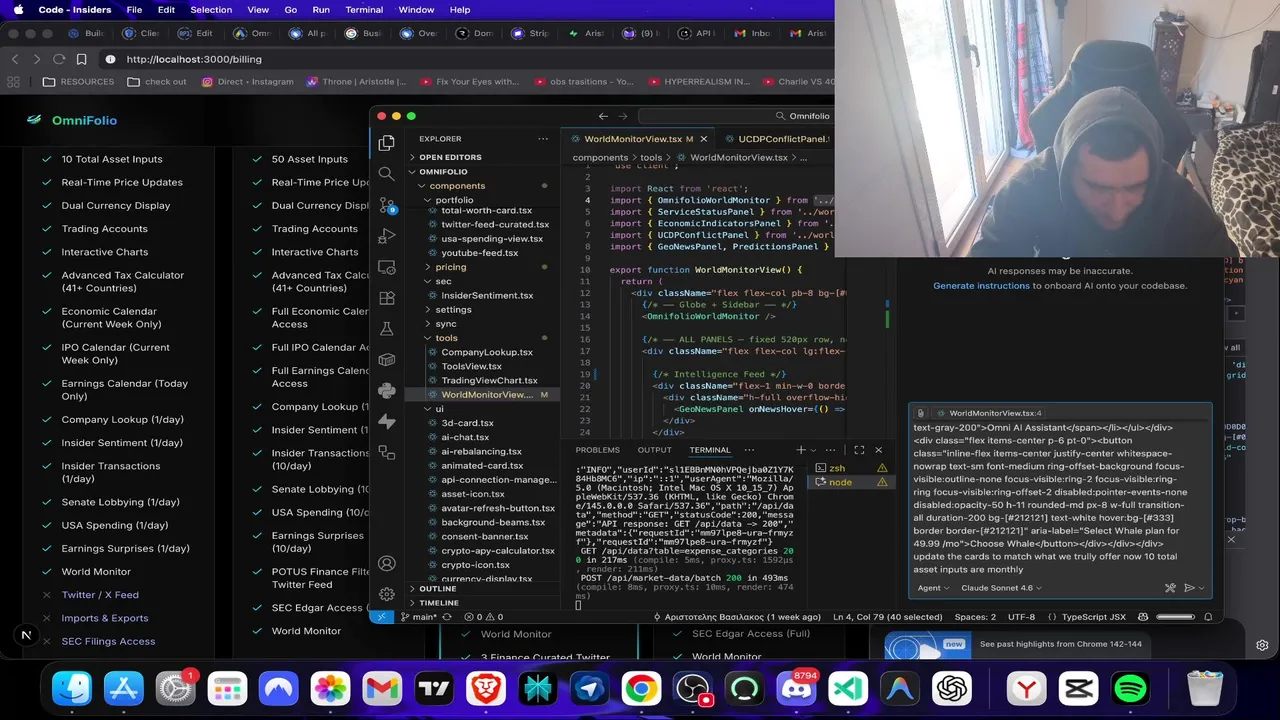1280x720 pixels.
Task: Open the SEC Filings Access link
Action: click(108, 641)
